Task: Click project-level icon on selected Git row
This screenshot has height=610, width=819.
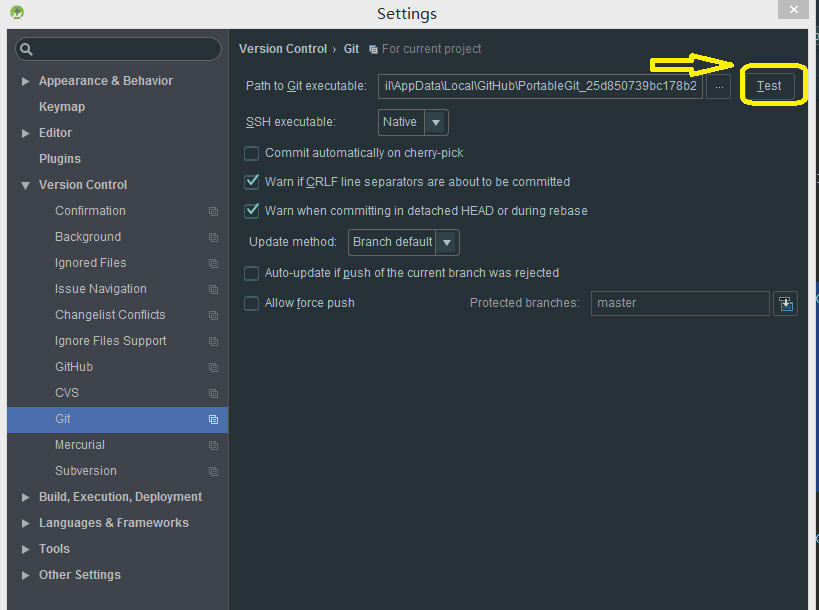Action: 213,419
